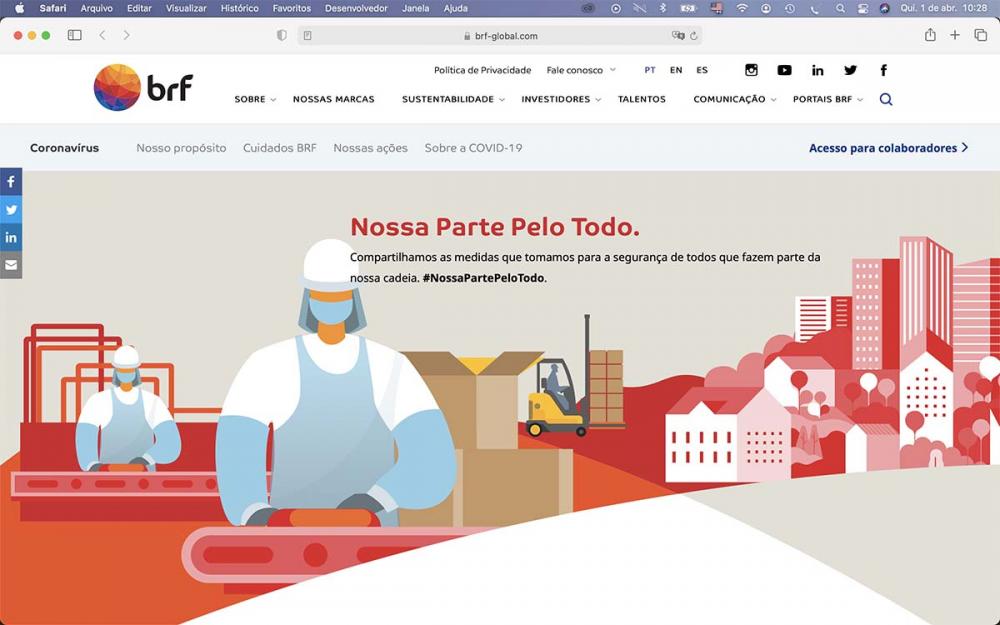
Task: Expand the Fale conosco dropdown
Action: coord(581,70)
